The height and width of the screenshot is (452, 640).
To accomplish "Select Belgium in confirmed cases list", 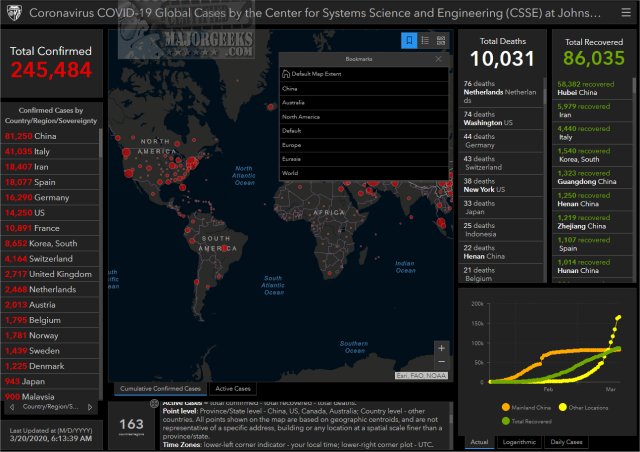I will click(x=50, y=320).
